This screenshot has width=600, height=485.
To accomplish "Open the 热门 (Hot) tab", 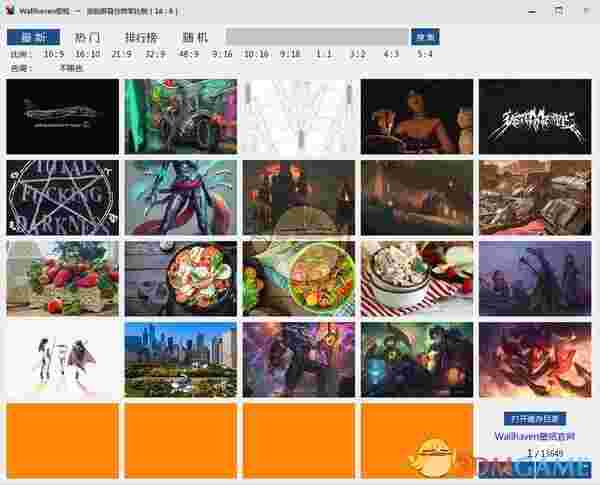I will click(x=87, y=37).
